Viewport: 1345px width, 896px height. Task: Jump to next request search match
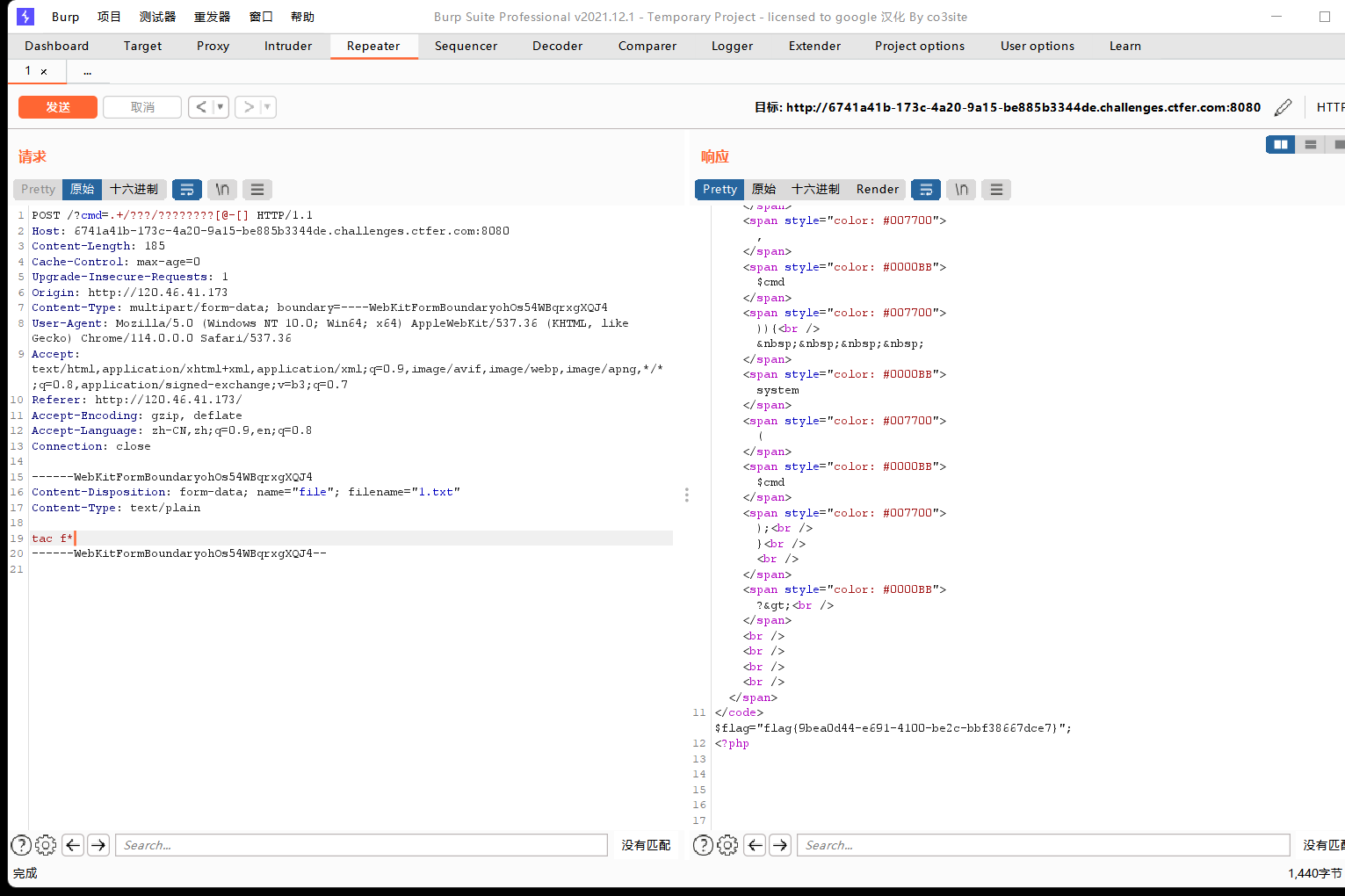coord(98,845)
